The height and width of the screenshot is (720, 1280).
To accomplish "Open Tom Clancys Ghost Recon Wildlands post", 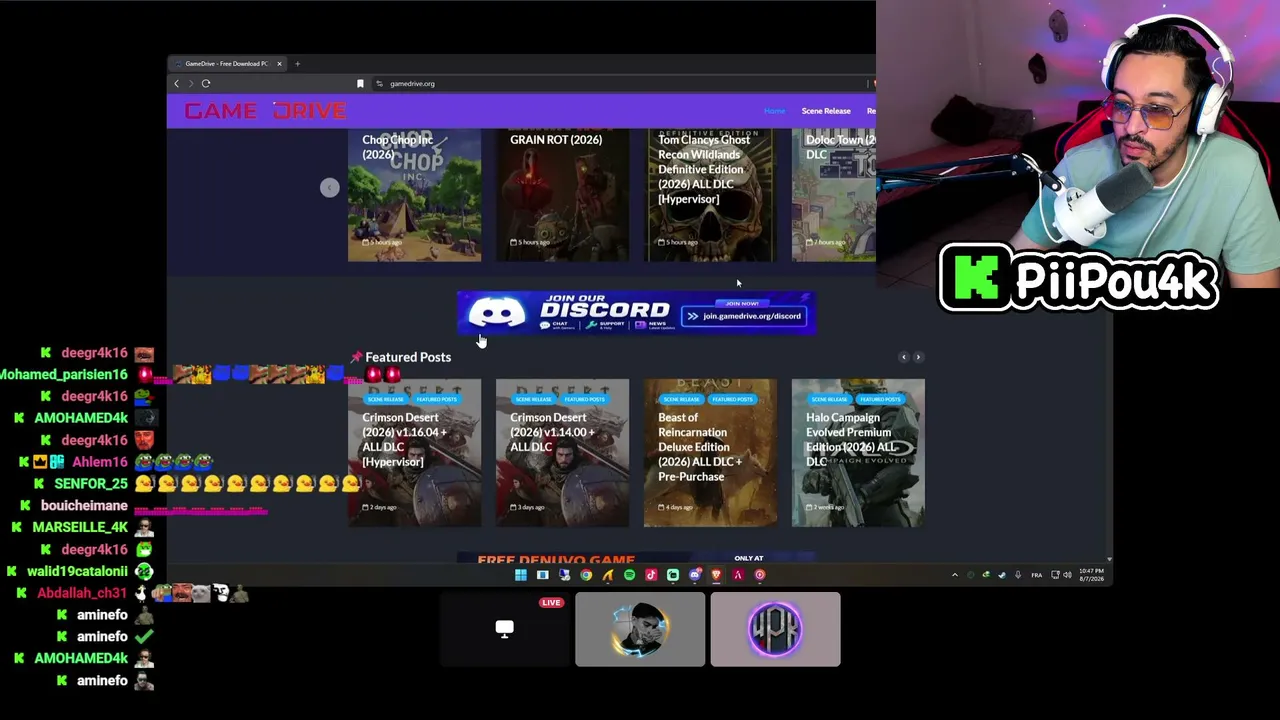I will point(710,195).
